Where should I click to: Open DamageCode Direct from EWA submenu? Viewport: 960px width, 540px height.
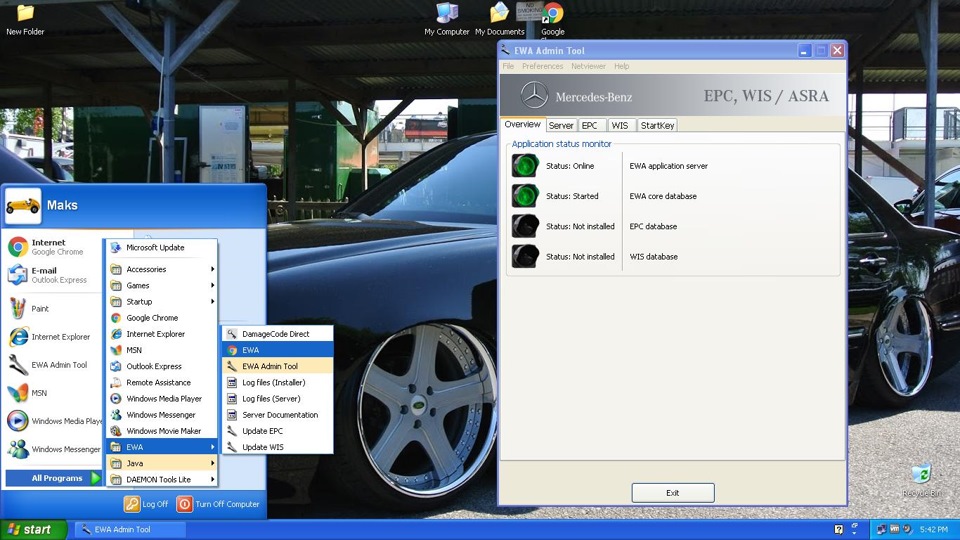point(278,334)
